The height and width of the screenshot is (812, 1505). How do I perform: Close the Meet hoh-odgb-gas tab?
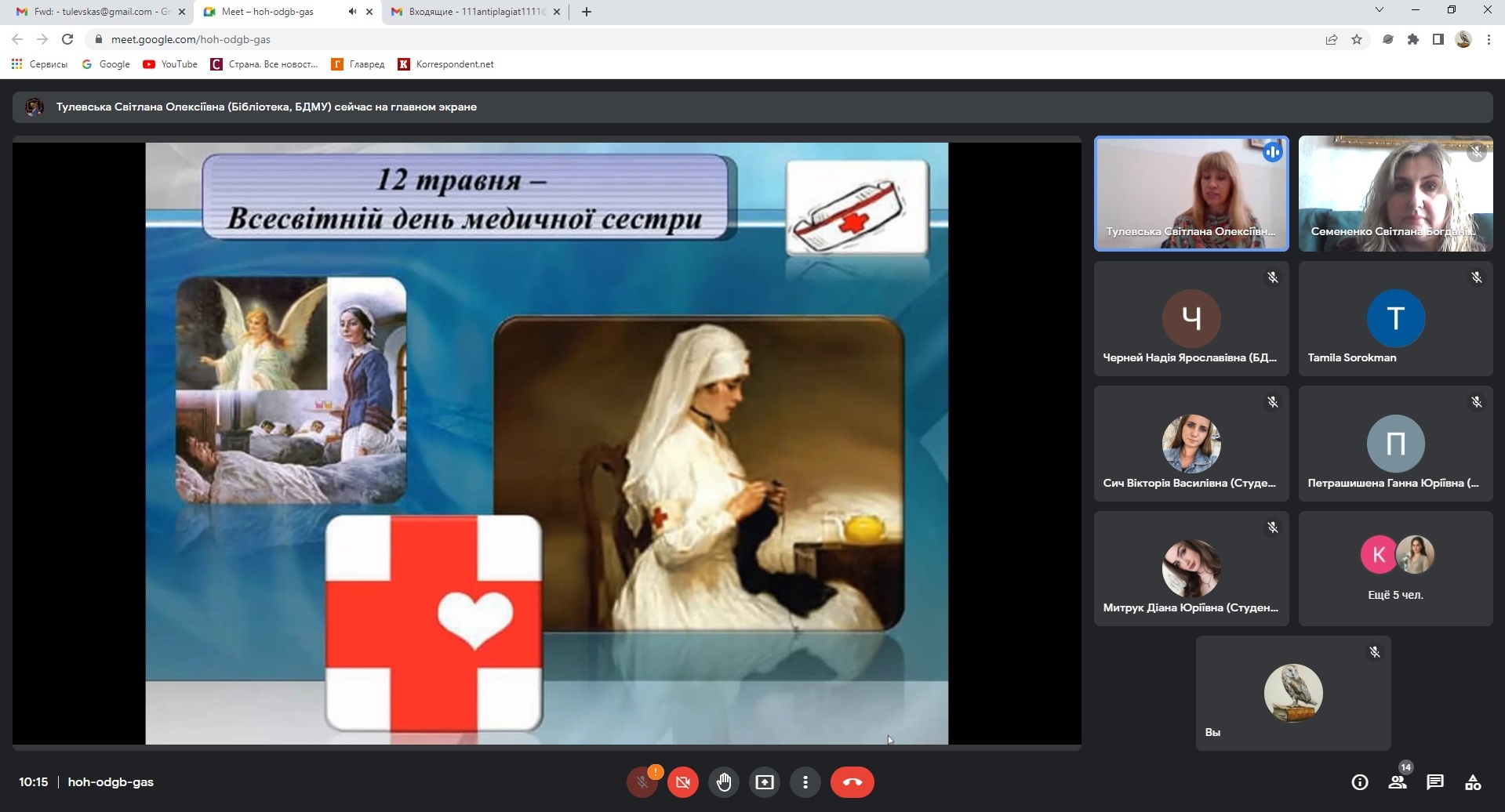[x=369, y=12]
